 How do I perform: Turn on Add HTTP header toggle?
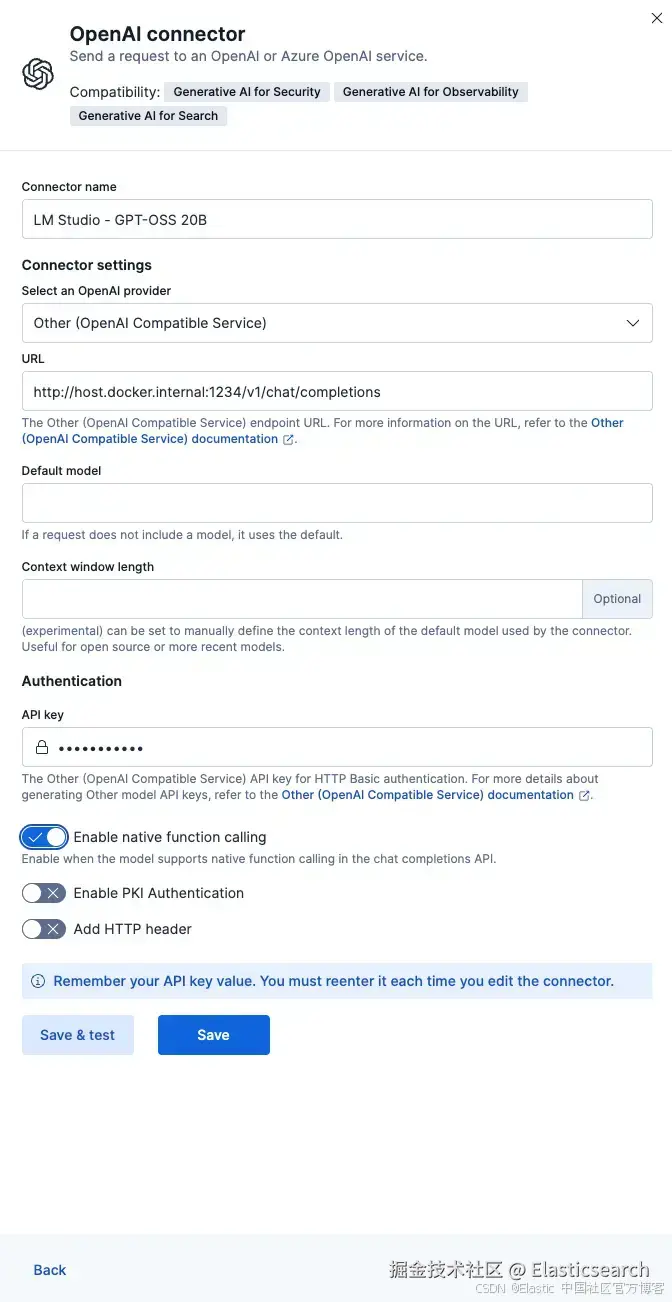(44, 929)
